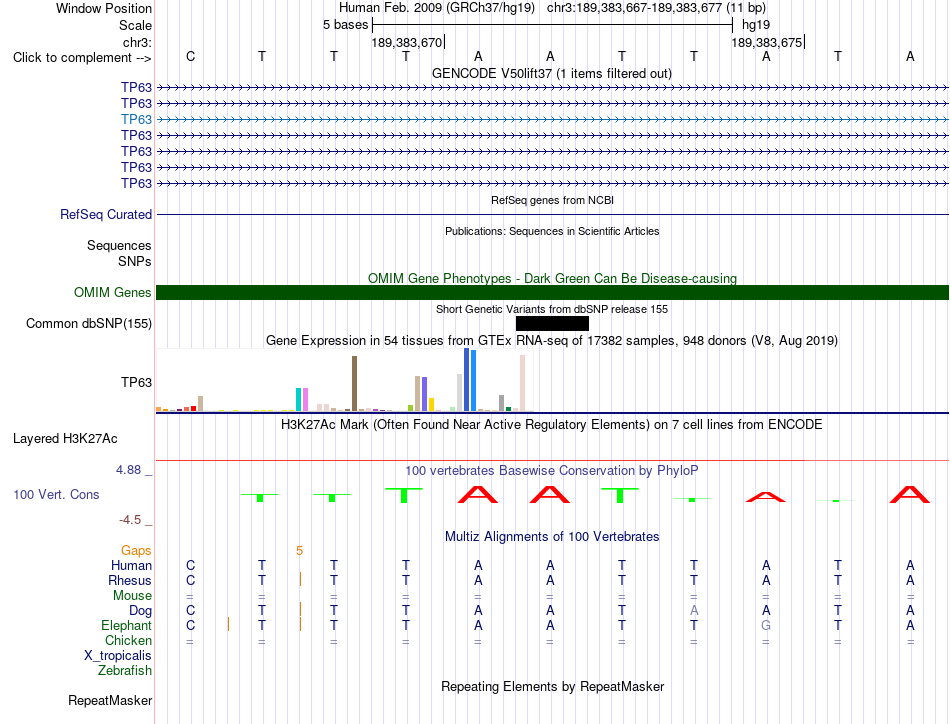Click the SNPs label of the Publications track
The image size is (950, 724).
tap(135, 261)
